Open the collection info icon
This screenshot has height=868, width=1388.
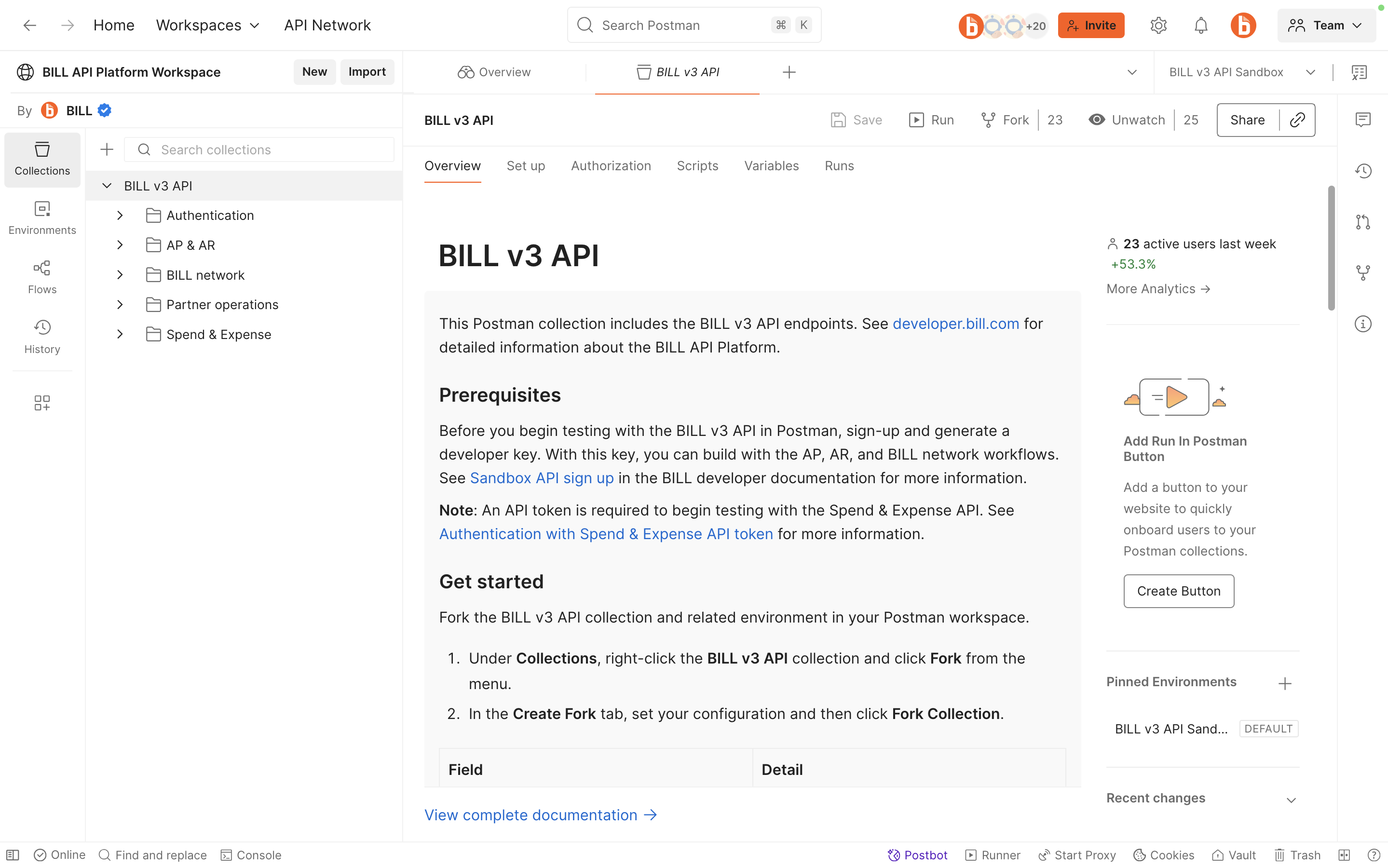1363,324
